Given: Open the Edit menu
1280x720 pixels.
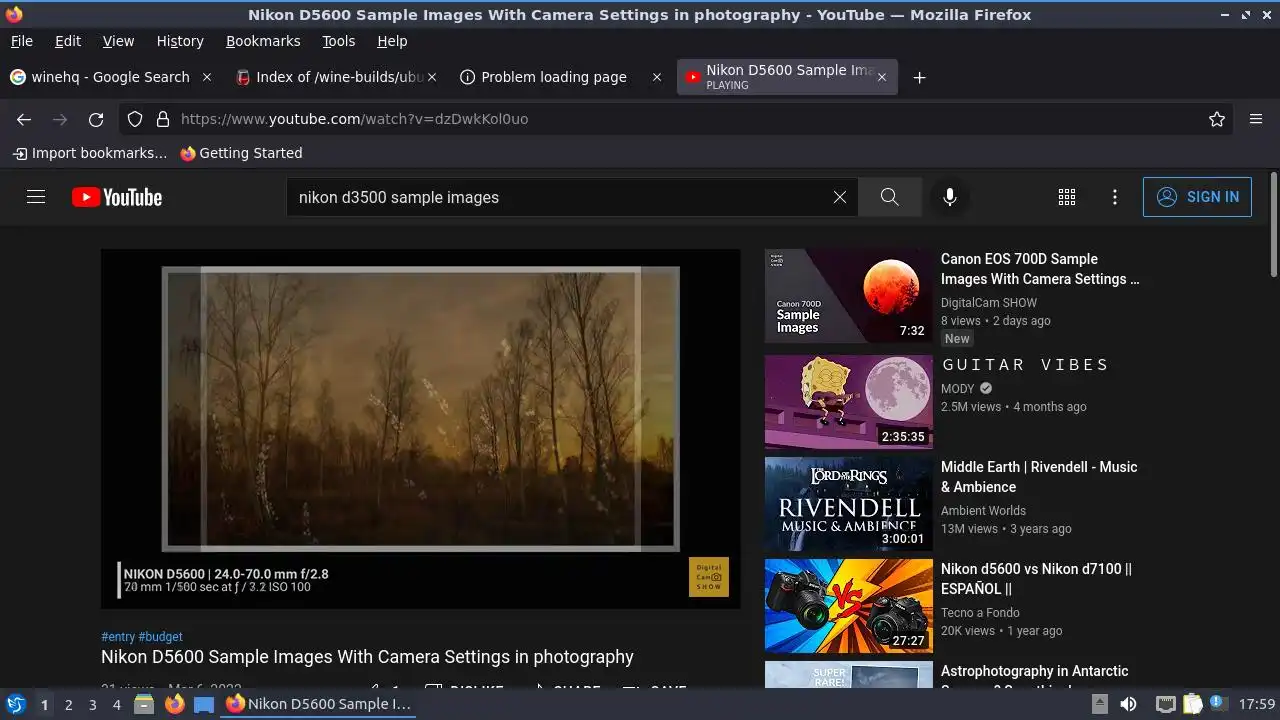Looking at the screenshot, I should point(68,41).
